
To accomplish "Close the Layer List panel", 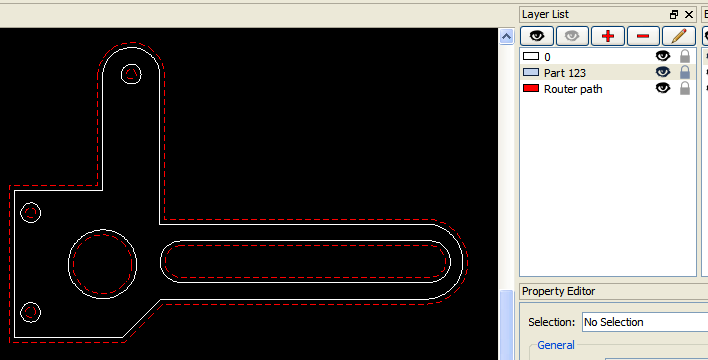I will pos(689,15).
